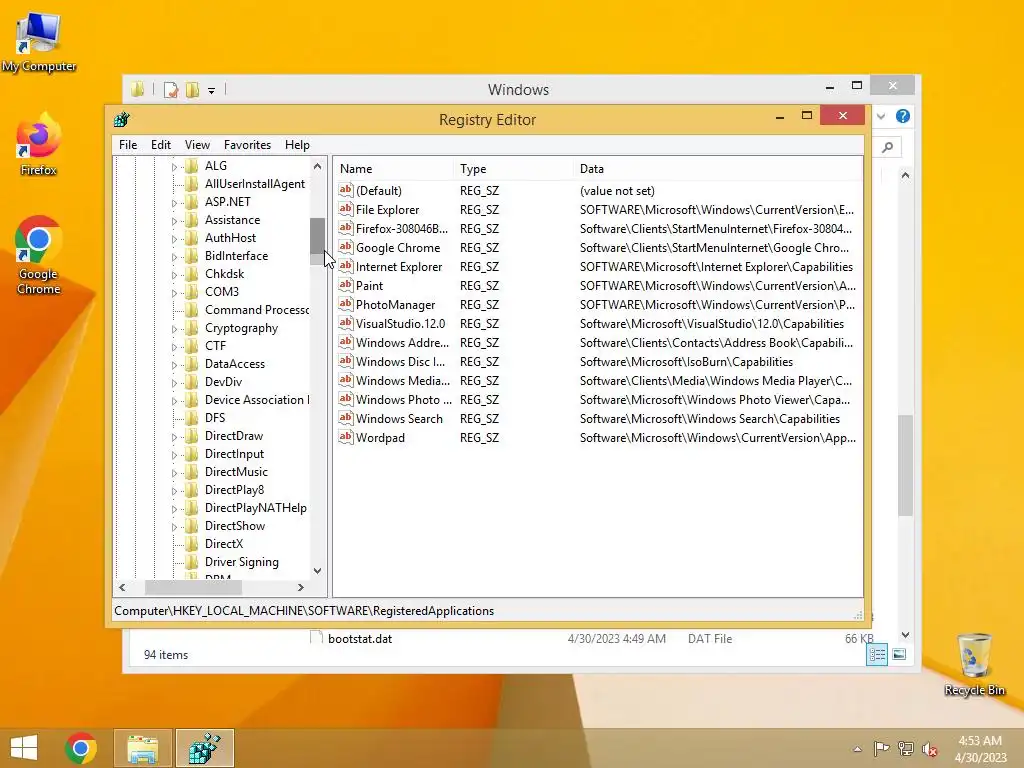Select the DirectMusic tree key
The width and height of the screenshot is (1024, 768).
(x=236, y=472)
